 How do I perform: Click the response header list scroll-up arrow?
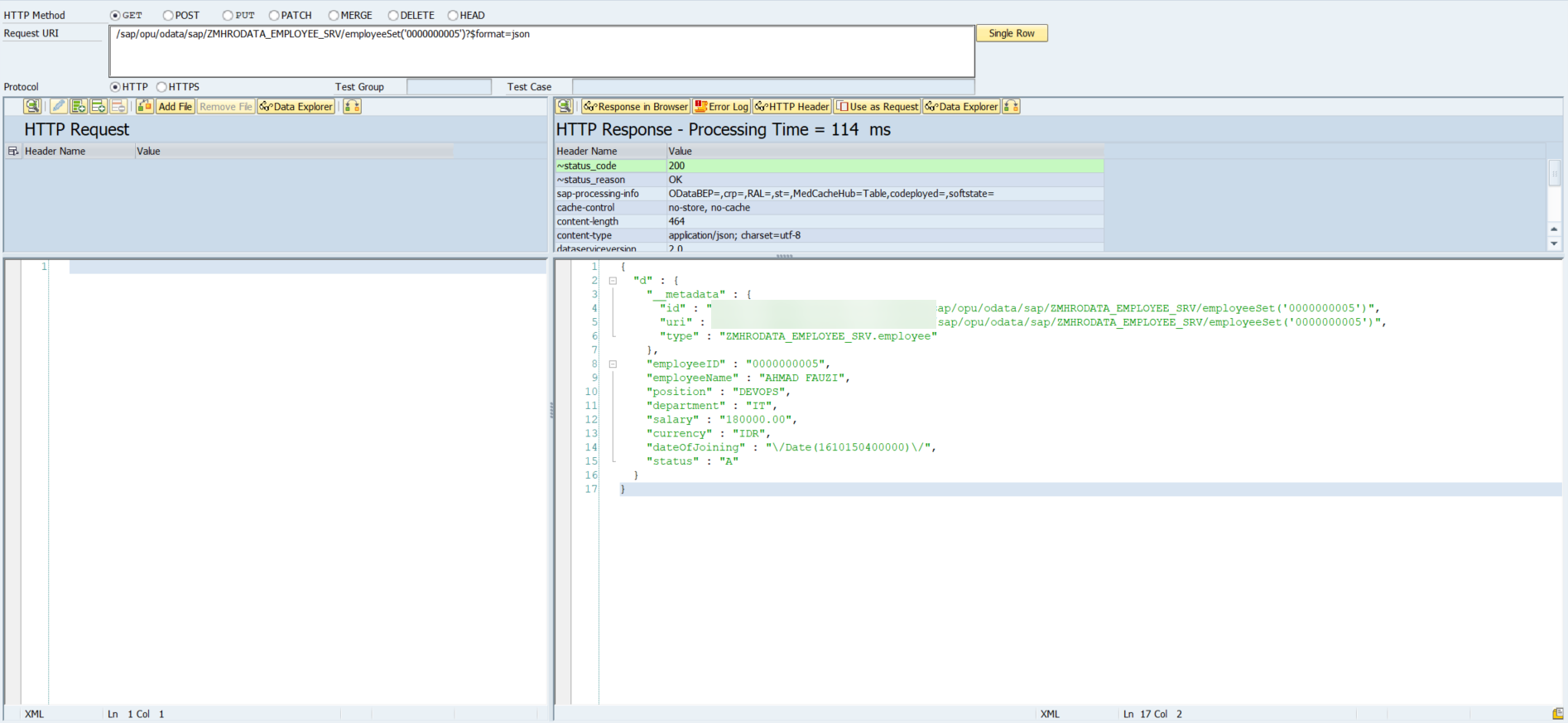[1554, 229]
